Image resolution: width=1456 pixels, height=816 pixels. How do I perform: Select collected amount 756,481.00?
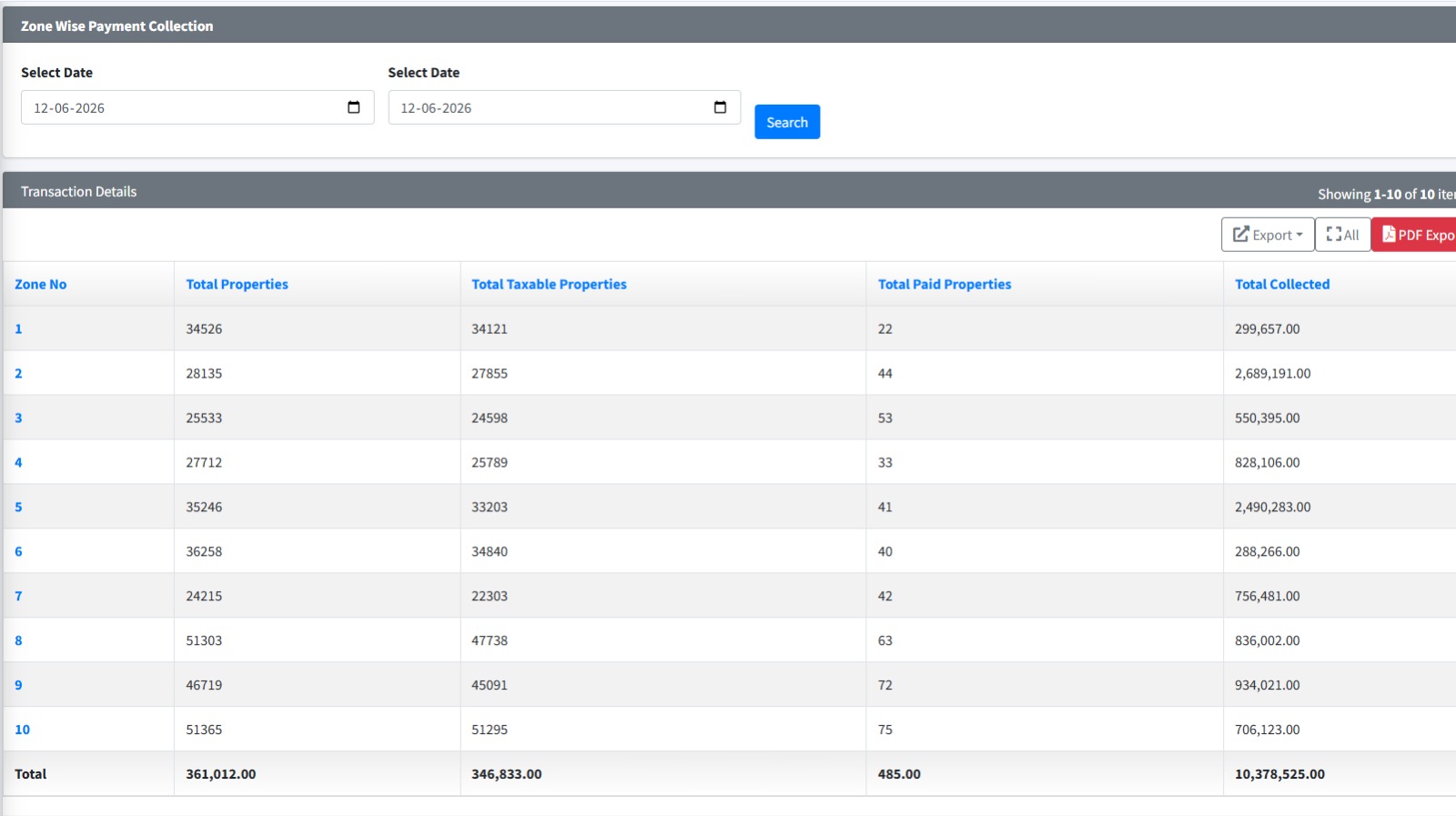pos(1267,596)
